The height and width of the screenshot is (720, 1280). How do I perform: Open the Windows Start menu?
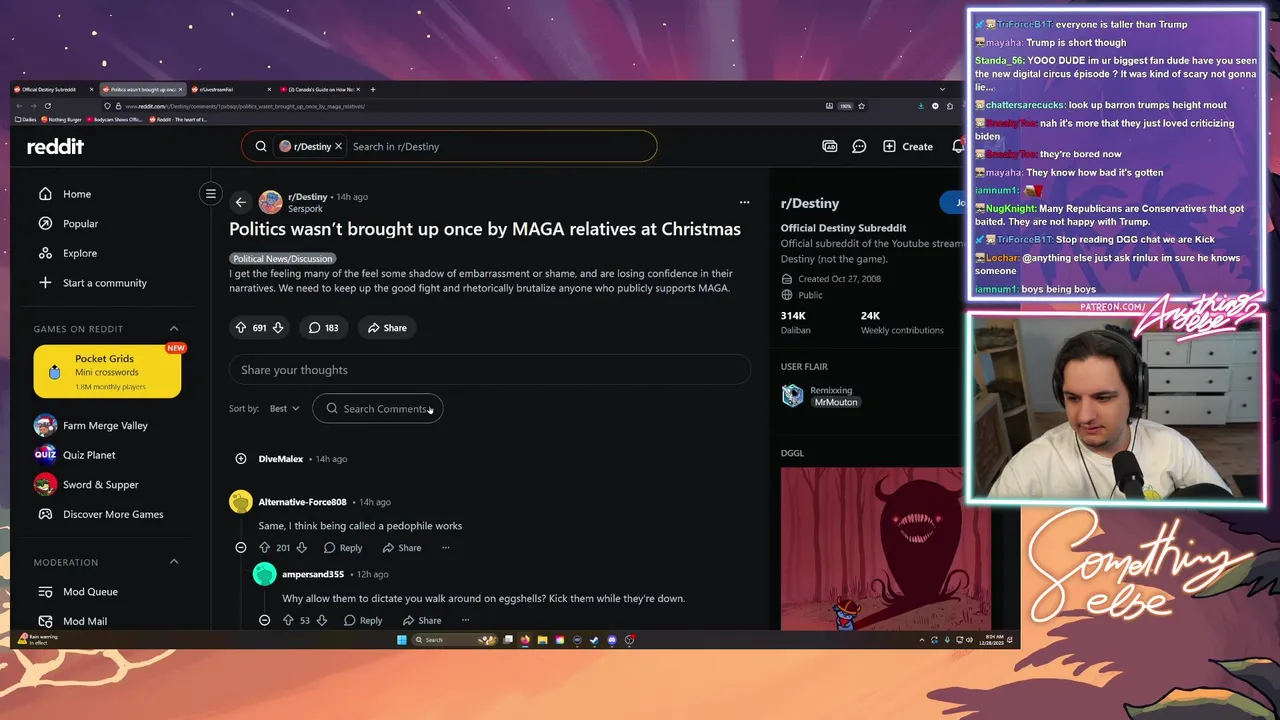pyautogui.click(x=401, y=640)
